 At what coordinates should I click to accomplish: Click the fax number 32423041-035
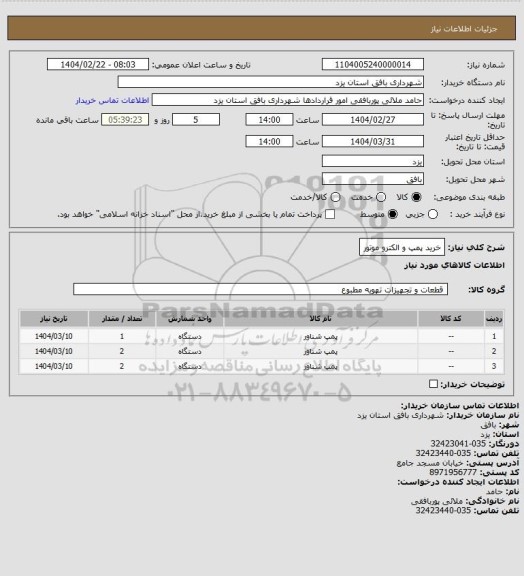(x=458, y=444)
